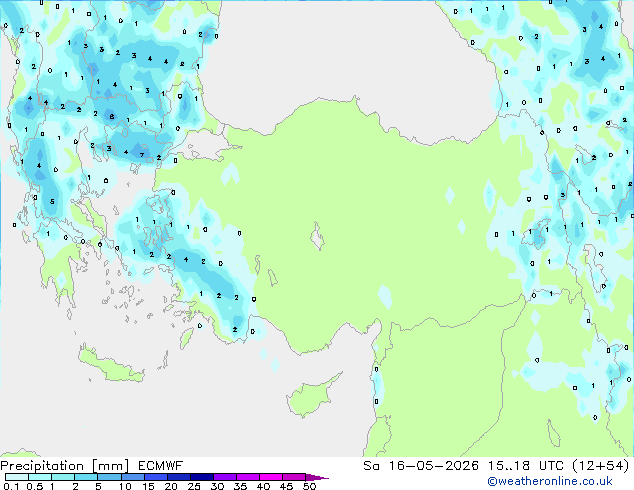Click the '7' precipitation value on map
Screen dimensions: 634x490
(142, 155)
